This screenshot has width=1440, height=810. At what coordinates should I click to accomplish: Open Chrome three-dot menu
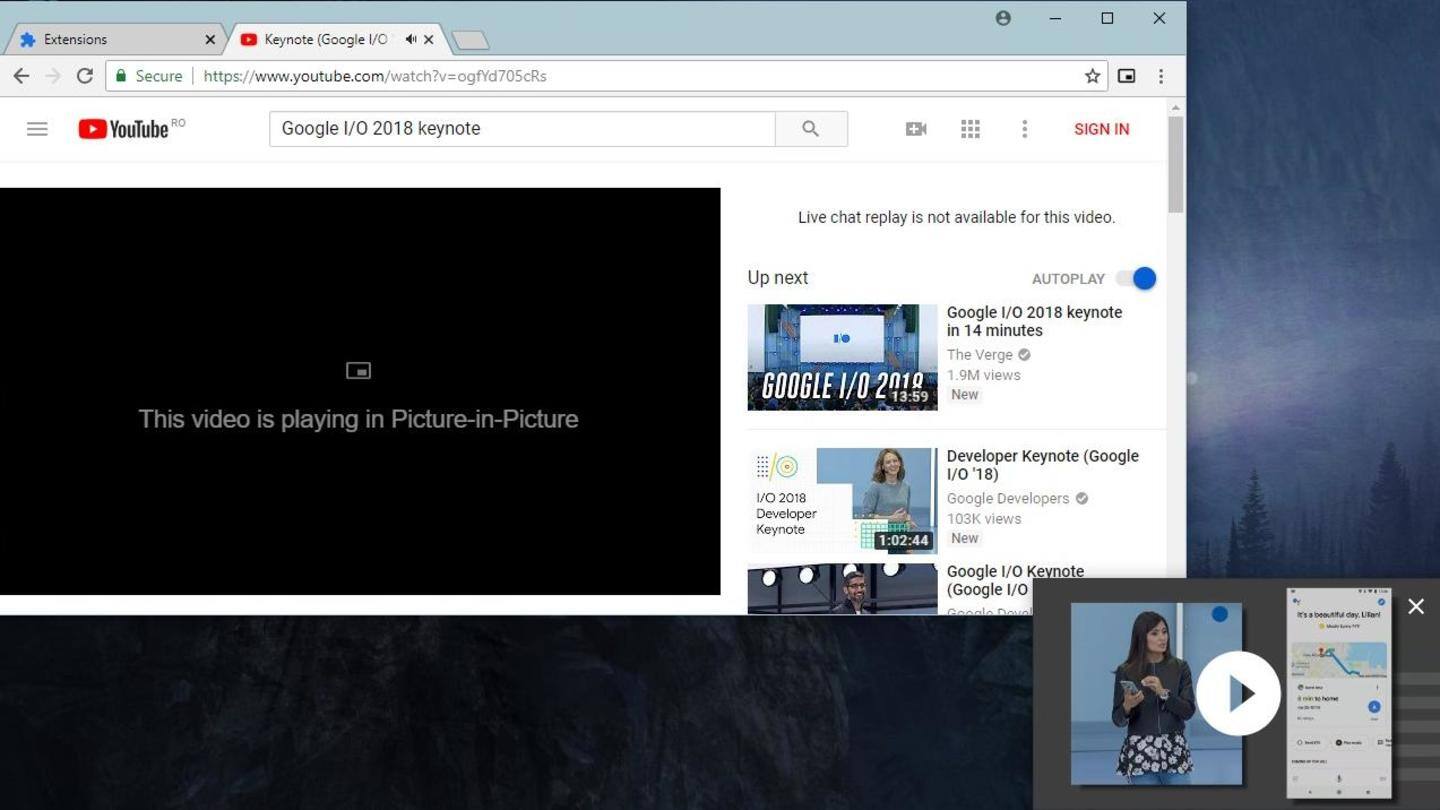pyautogui.click(x=1160, y=76)
